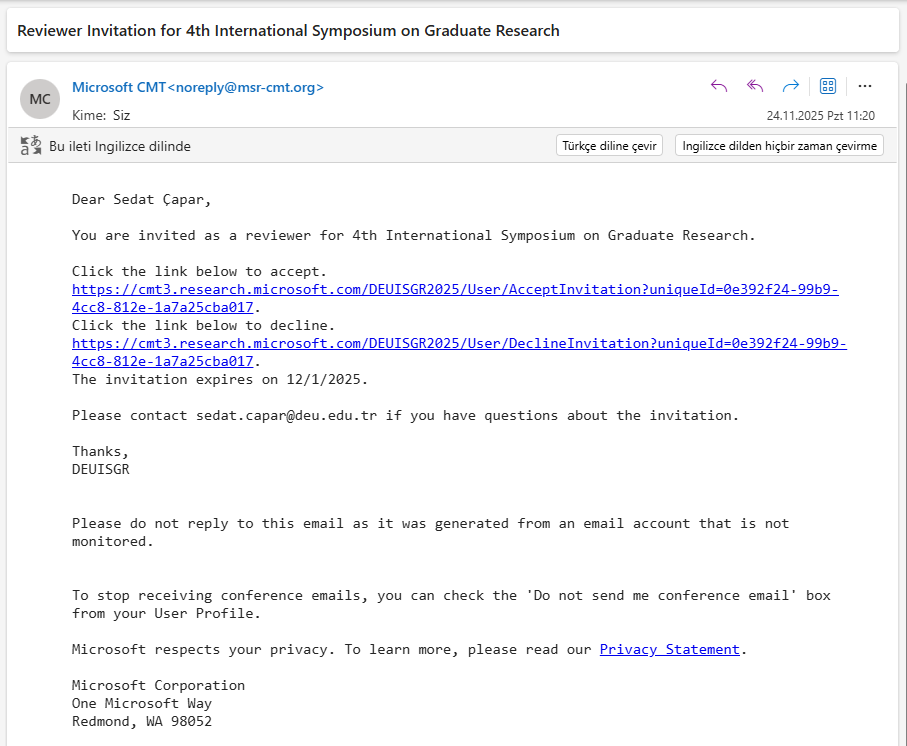Click the Reply arrow icon
The width and height of the screenshot is (907, 746).
[x=719, y=86]
